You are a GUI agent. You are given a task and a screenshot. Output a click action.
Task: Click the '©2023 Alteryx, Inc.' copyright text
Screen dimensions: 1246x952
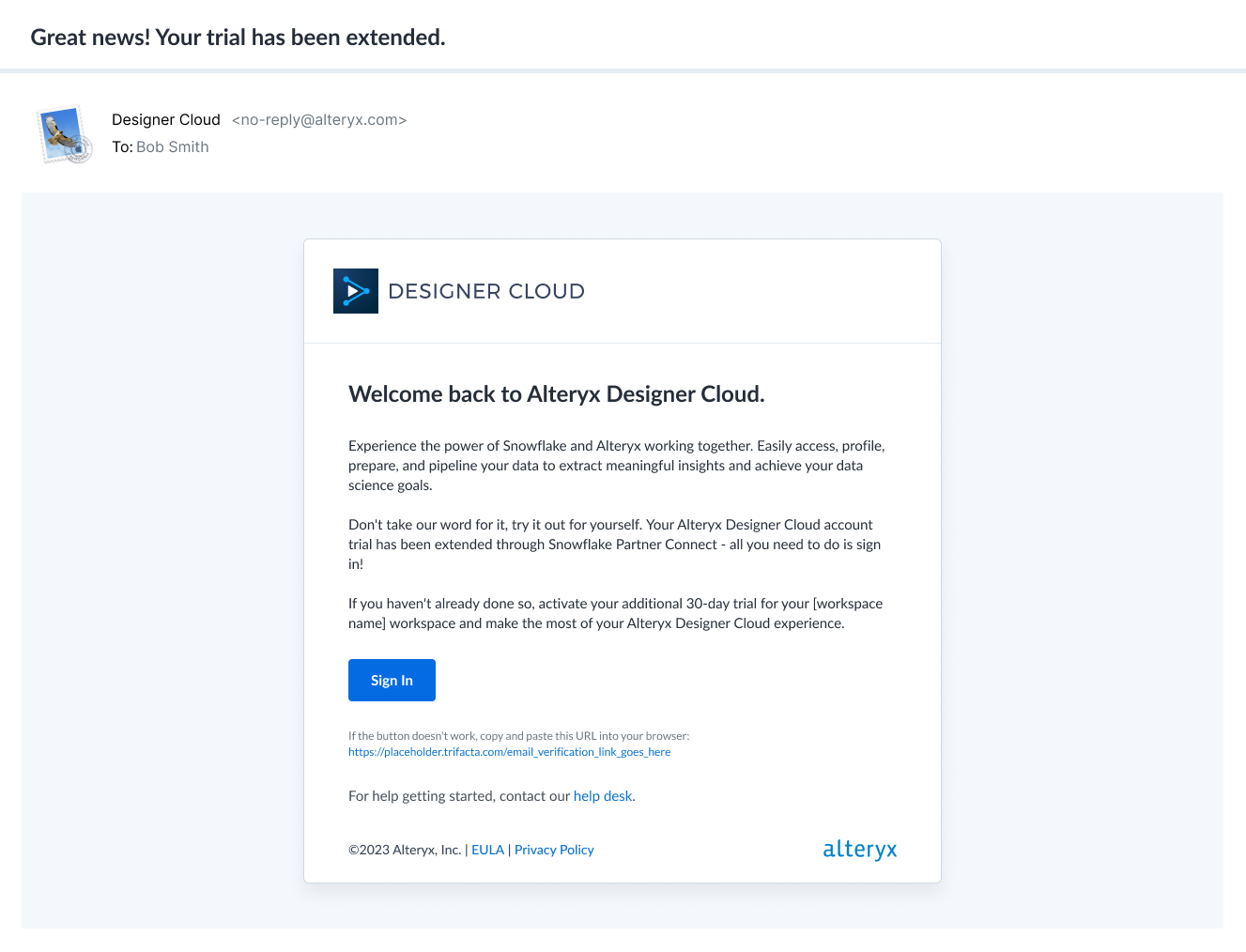pos(405,850)
